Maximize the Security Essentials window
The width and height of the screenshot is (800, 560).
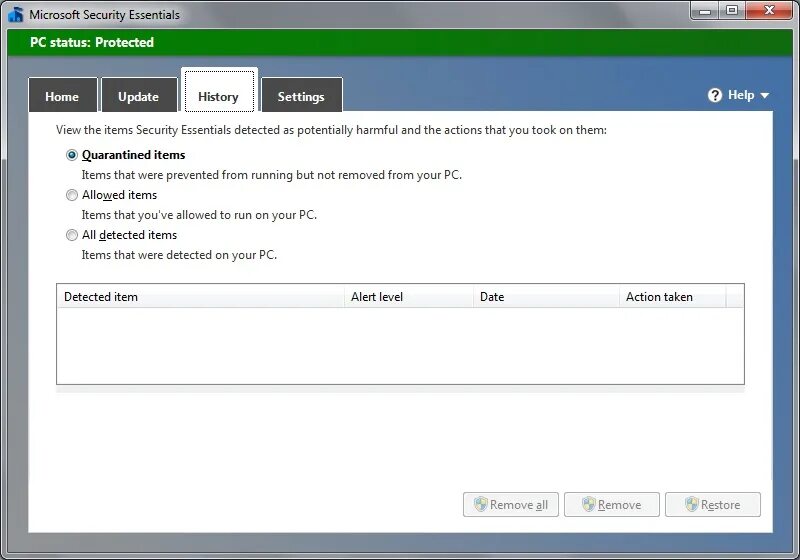732,11
